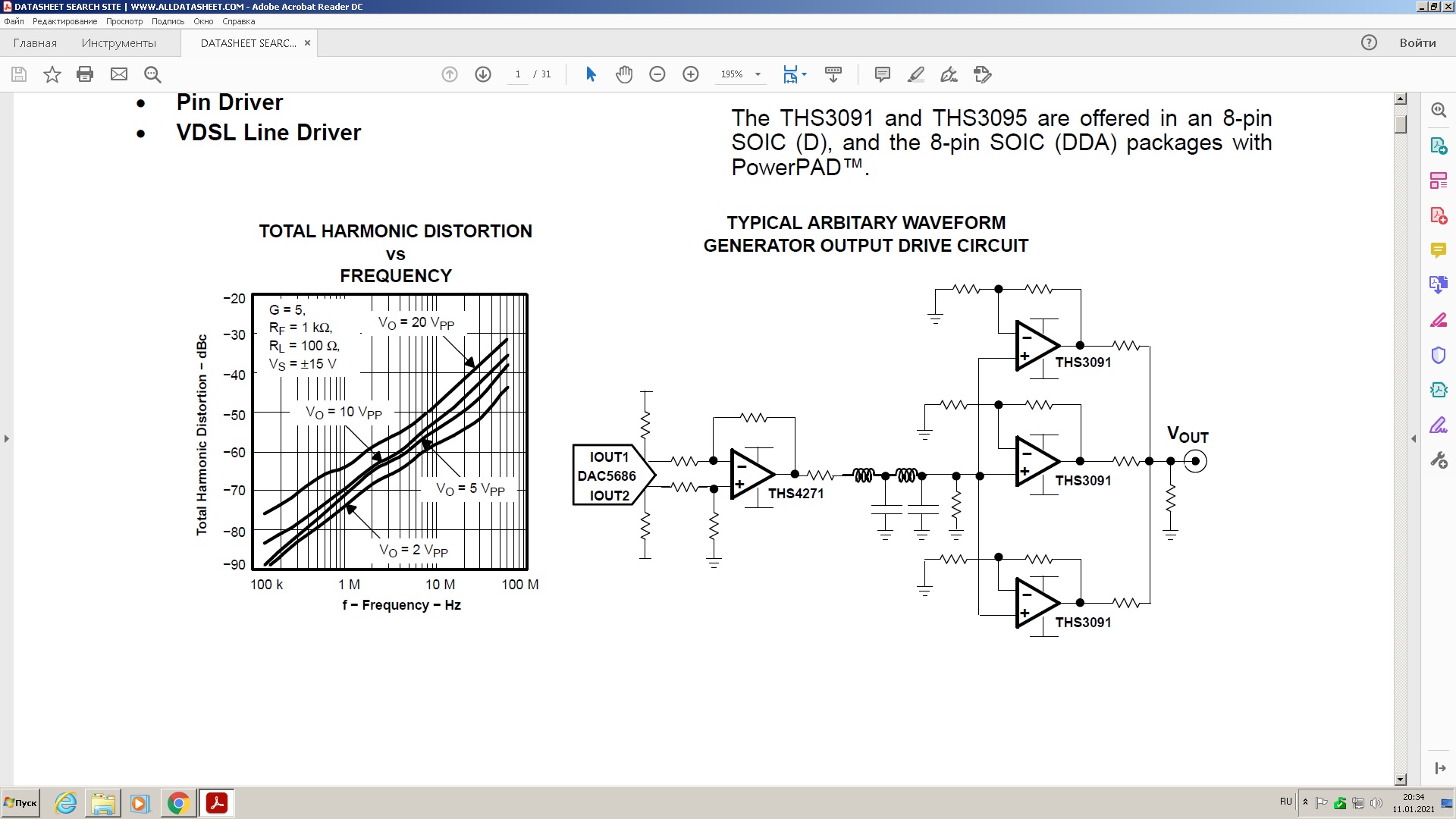Open Organize Pages tool in sidebar
This screenshot has height=819, width=1456.
pyautogui.click(x=1439, y=180)
